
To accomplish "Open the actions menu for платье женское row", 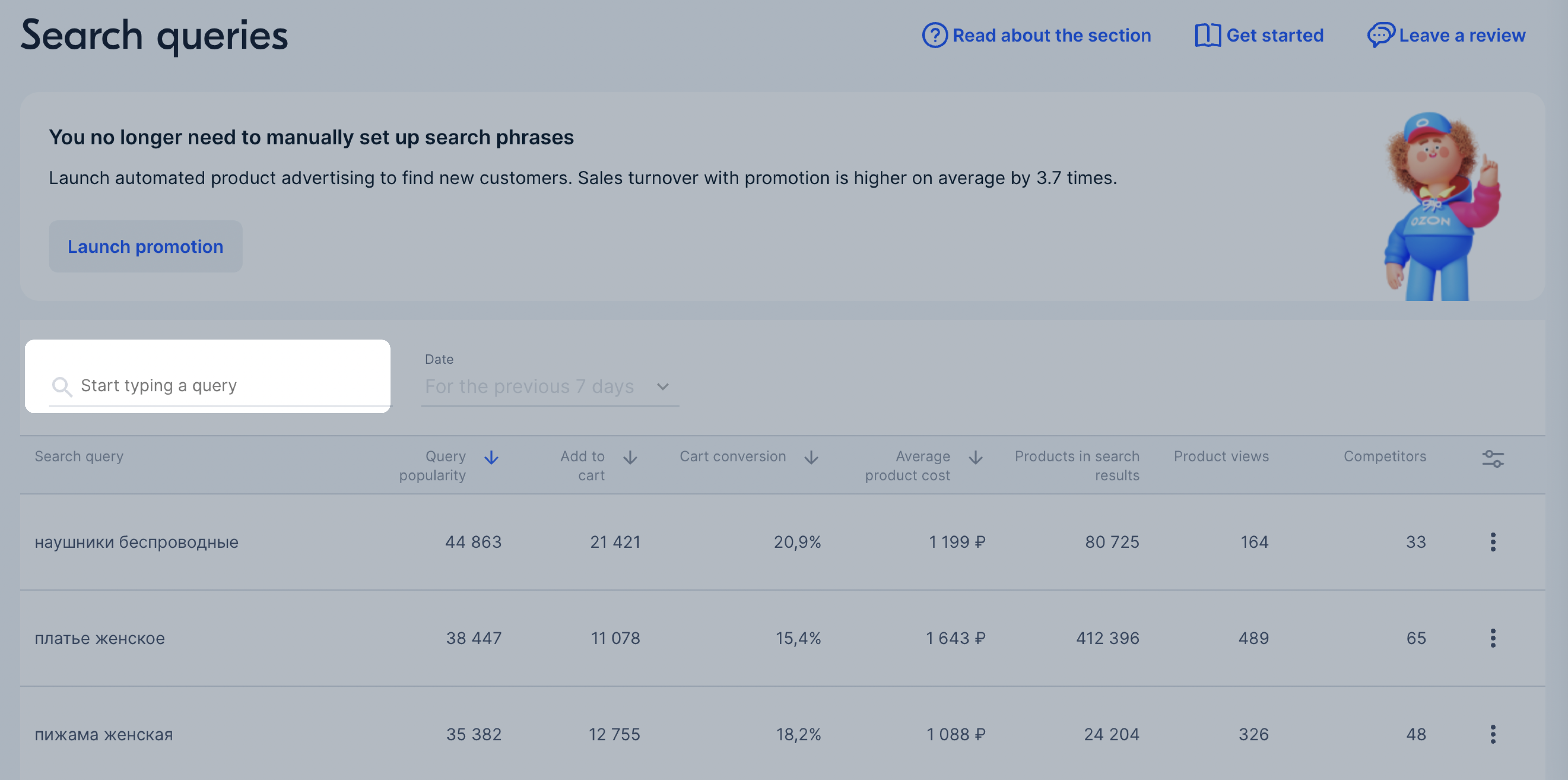I will coord(1492,638).
